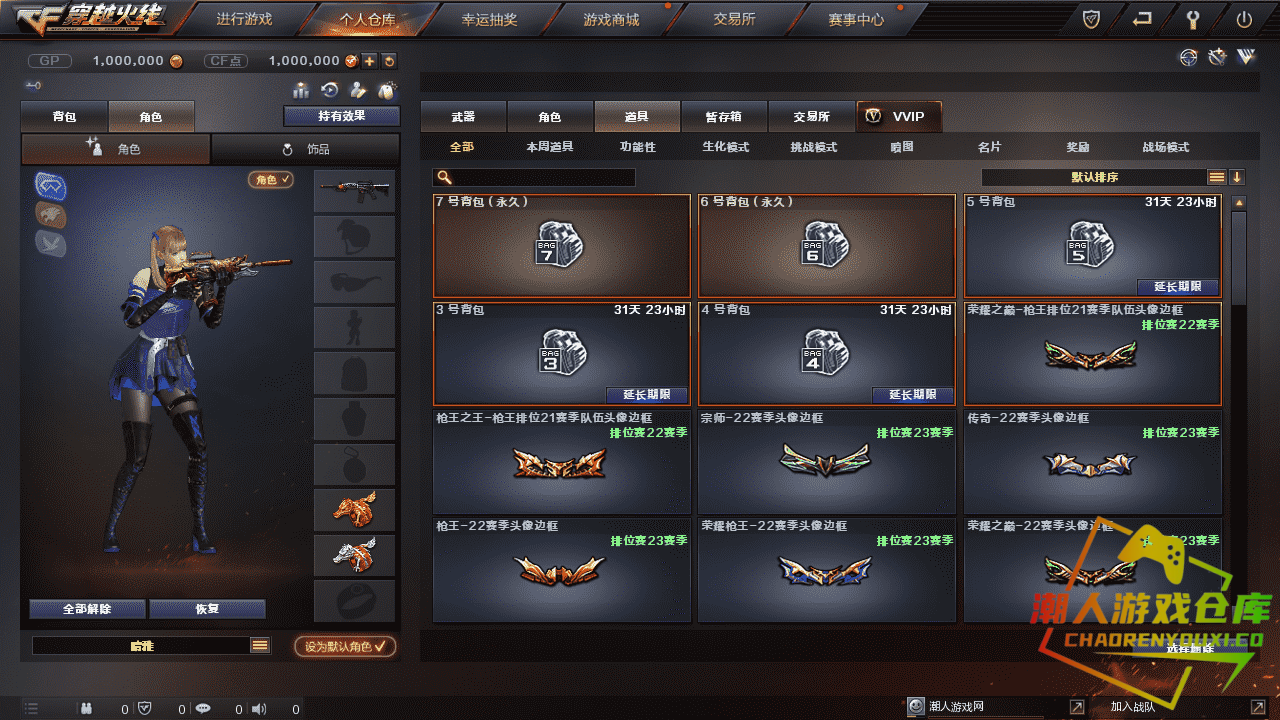
Task: Click 延长期限 on the 5号背包 item
Action: (x=1178, y=286)
